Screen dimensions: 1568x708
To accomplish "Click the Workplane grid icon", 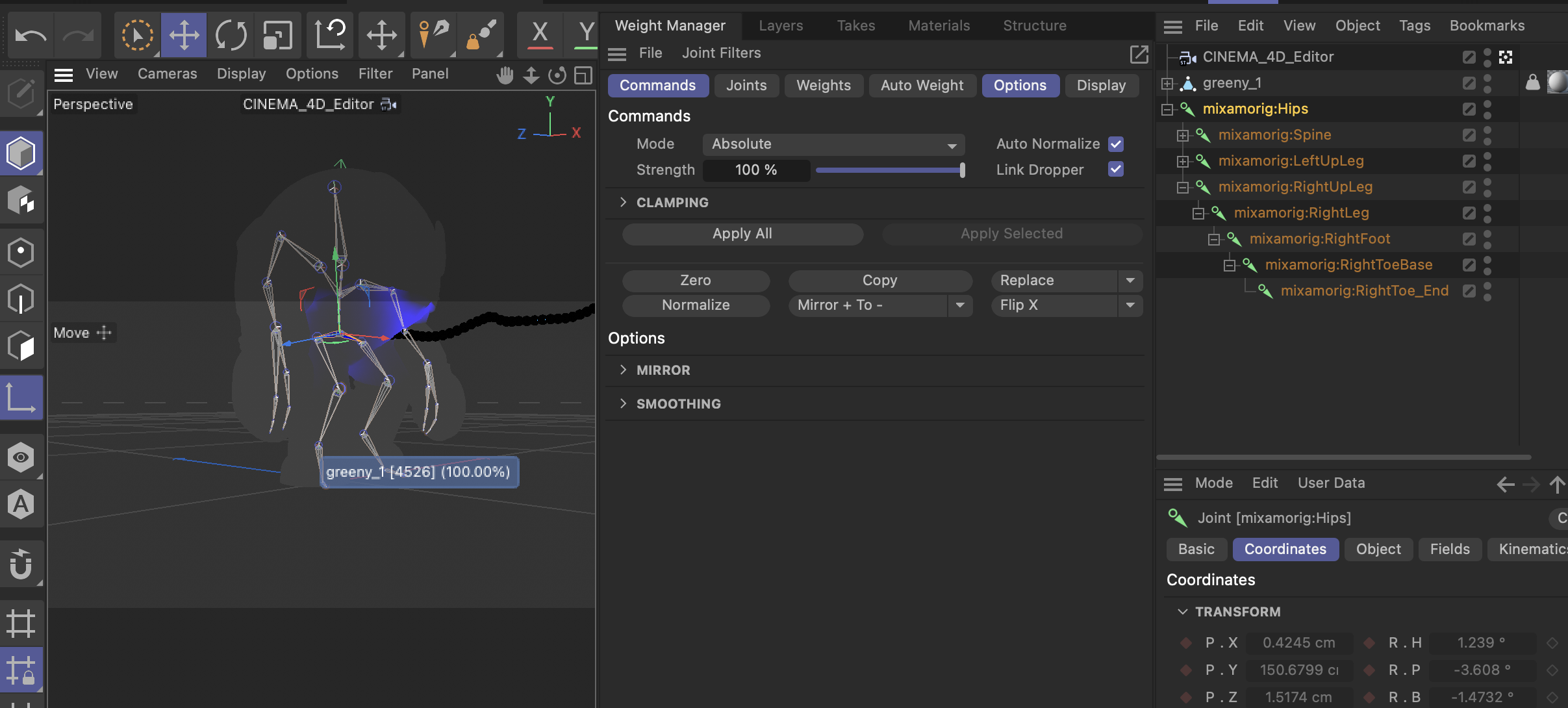I will [21, 623].
